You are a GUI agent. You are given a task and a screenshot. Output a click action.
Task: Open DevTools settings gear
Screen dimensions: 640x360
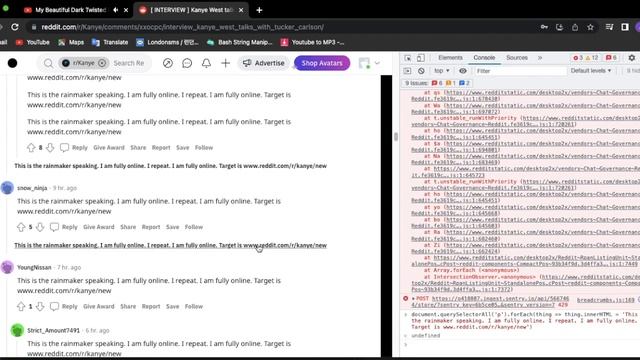point(631,58)
